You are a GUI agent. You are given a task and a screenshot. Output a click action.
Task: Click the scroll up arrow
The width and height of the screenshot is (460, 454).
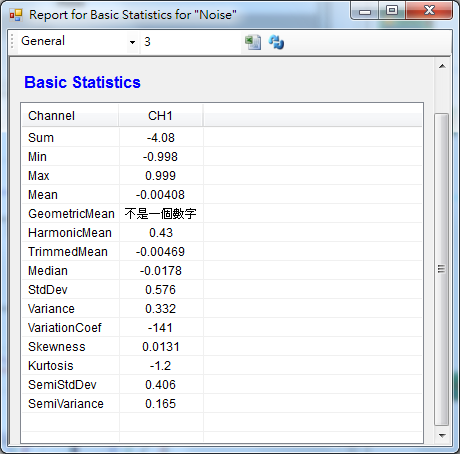(x=442, y=66)
